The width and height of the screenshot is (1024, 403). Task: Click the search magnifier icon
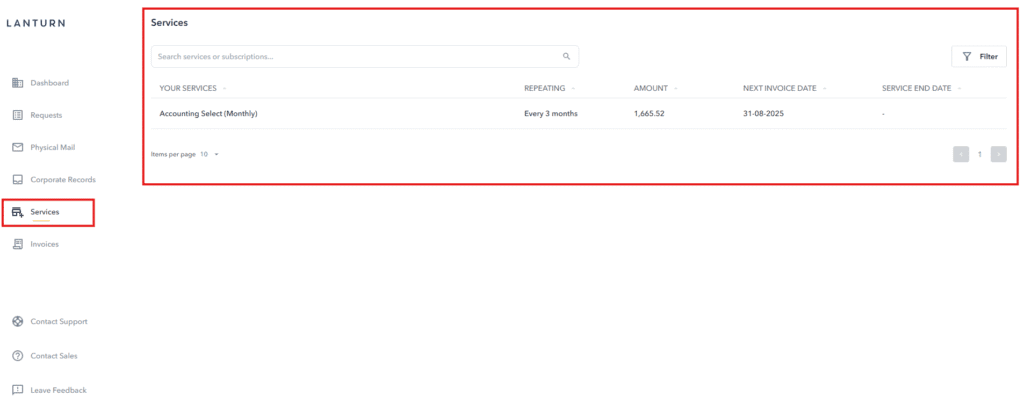566,57
